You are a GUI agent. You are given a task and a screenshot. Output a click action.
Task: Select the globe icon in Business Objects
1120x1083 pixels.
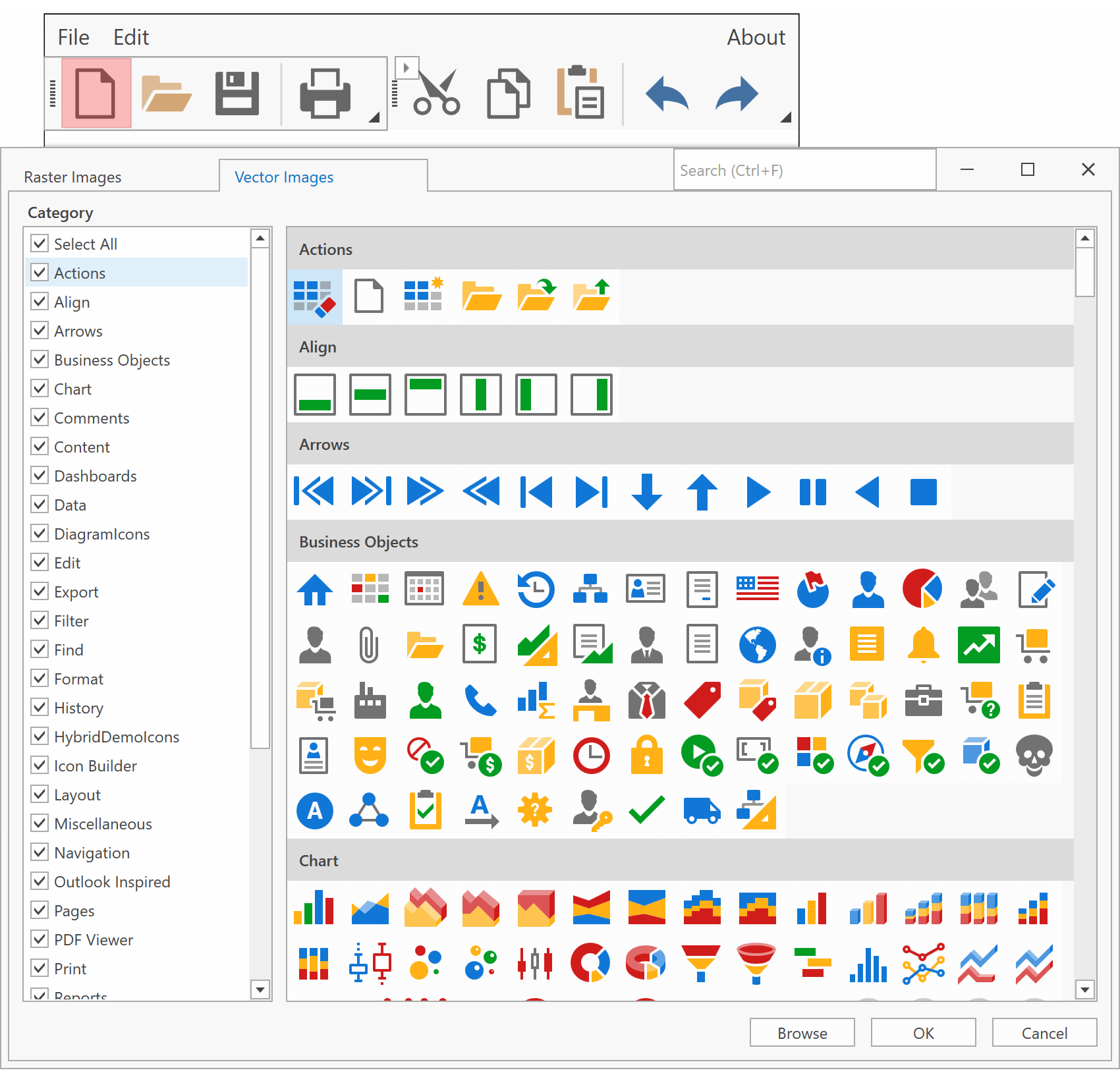point(757,645)
